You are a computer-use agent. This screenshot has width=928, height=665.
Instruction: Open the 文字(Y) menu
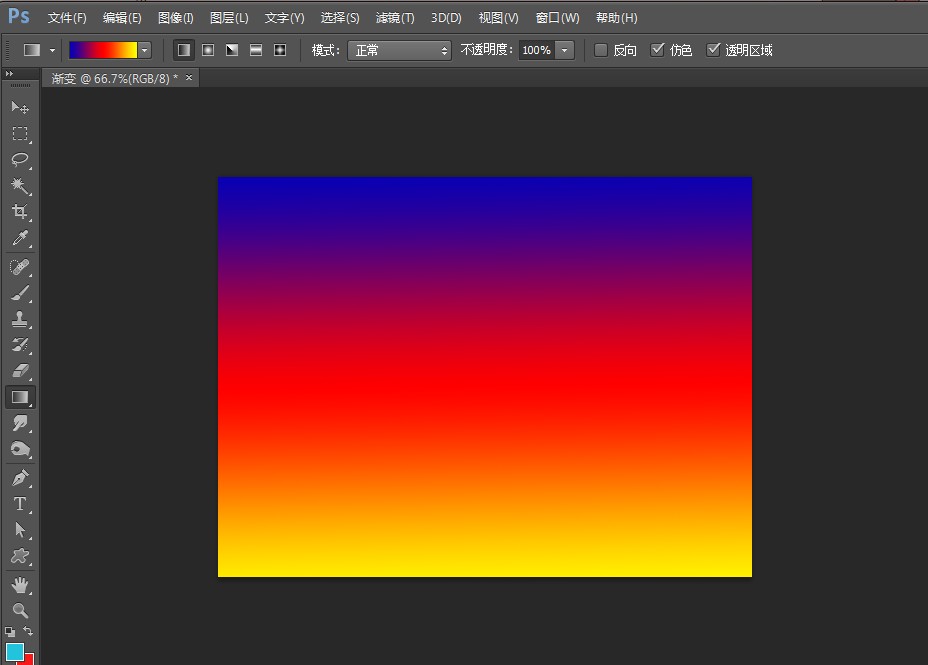tap(284, 18)
